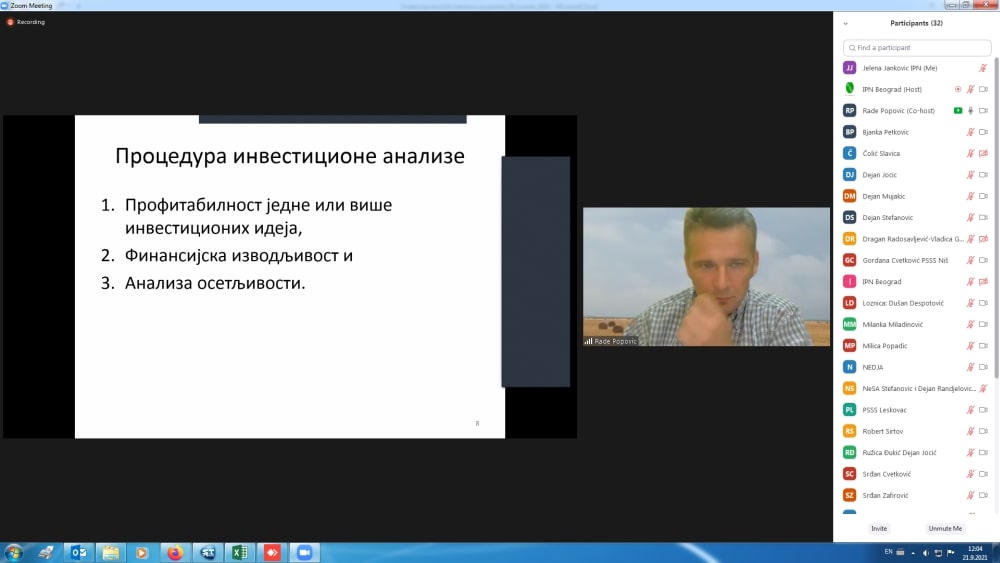
Task: Open Outlook from the taskbar
Action: coord(78,552)
